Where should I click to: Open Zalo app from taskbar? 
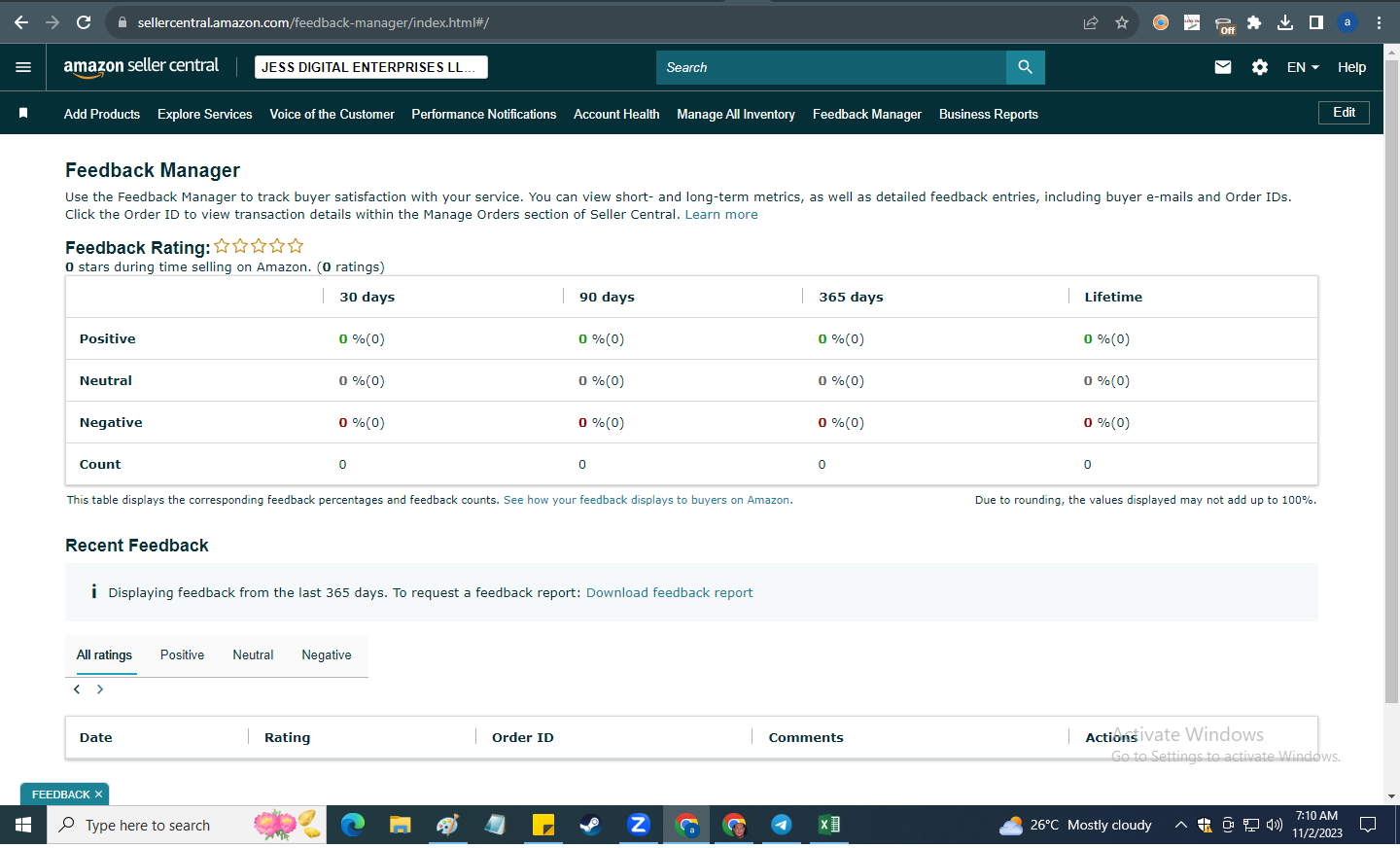point(639,825)
